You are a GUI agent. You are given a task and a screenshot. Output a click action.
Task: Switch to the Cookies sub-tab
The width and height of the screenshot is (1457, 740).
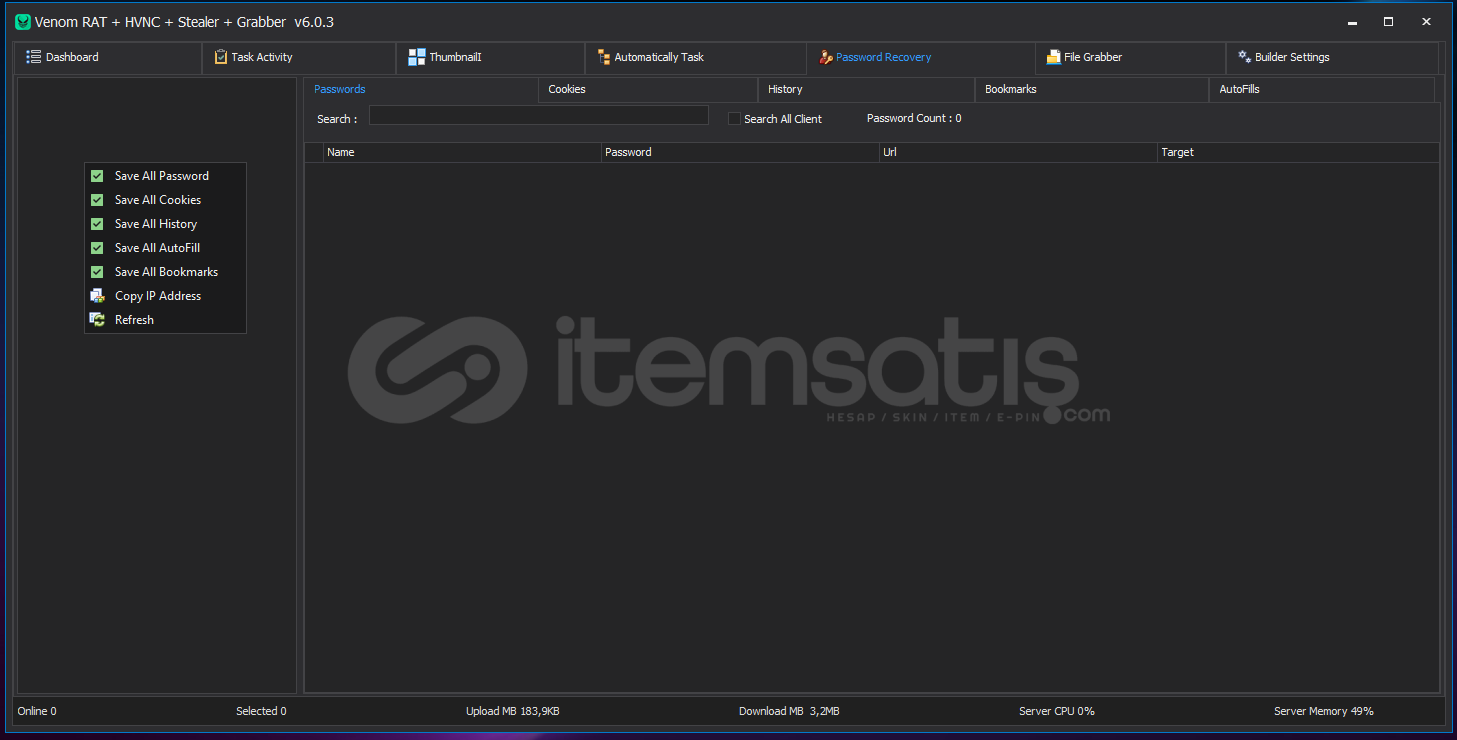(648, 90)
